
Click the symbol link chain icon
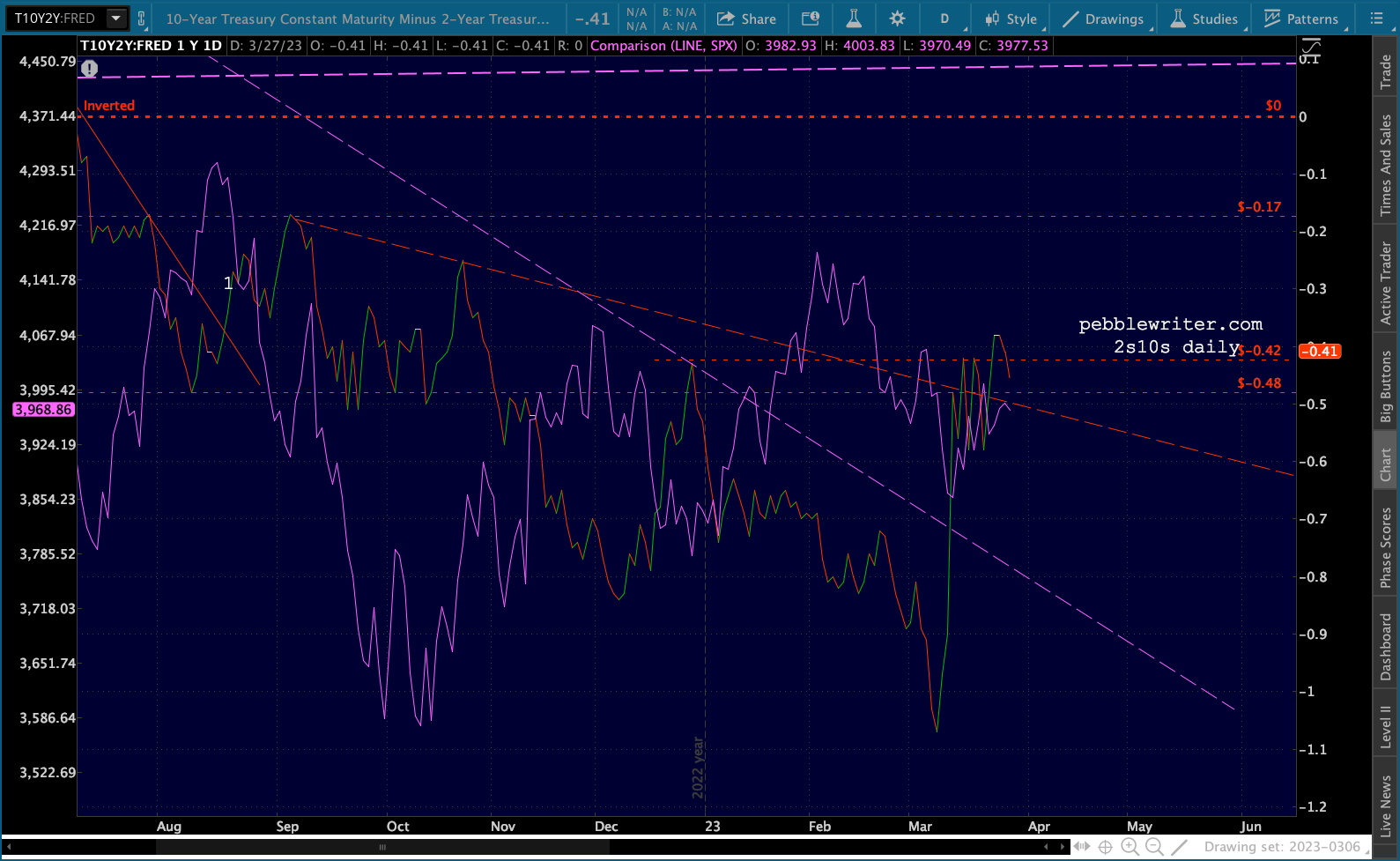[x=141, y=19]
